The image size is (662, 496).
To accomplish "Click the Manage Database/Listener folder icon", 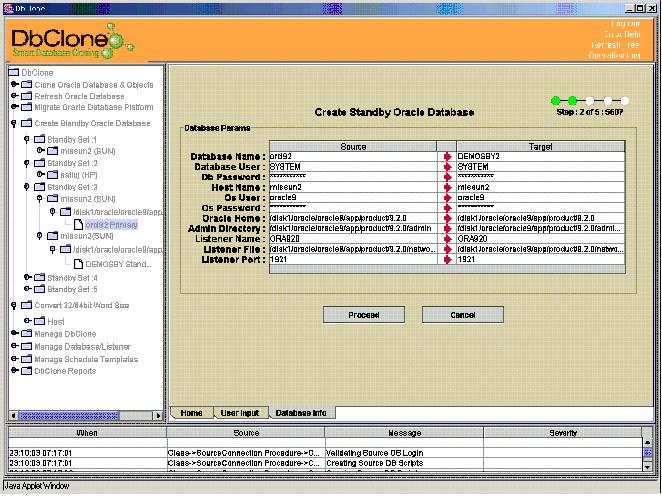I will 27,347.
